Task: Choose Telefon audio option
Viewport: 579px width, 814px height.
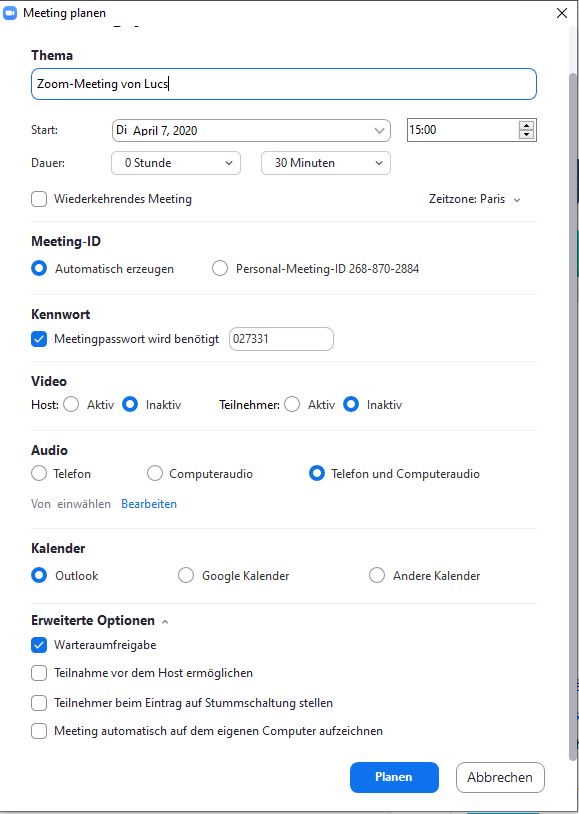Action: click(x=39, y=473)
